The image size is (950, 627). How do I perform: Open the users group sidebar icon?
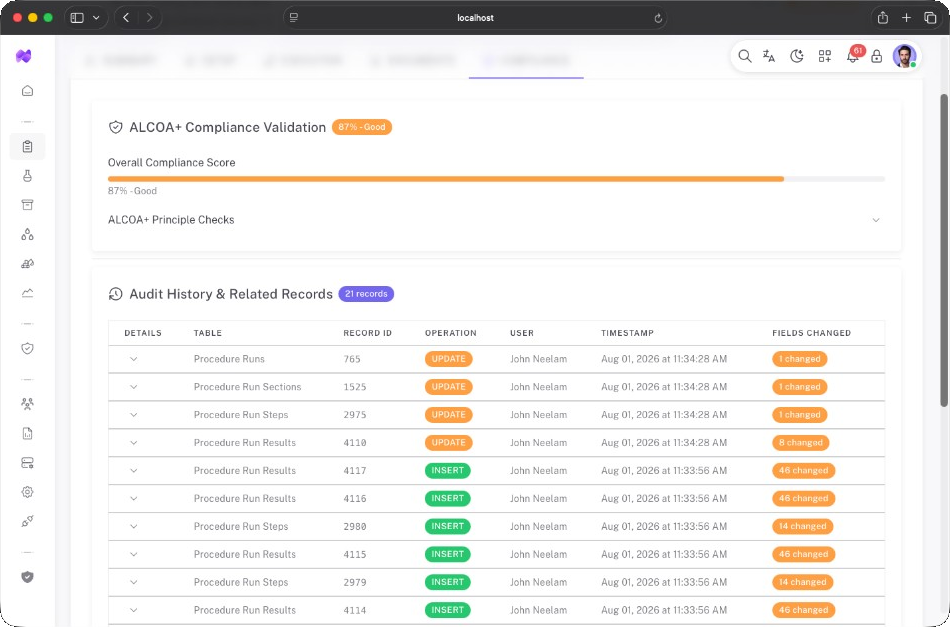pyautogui.click(x=27, y=404)
